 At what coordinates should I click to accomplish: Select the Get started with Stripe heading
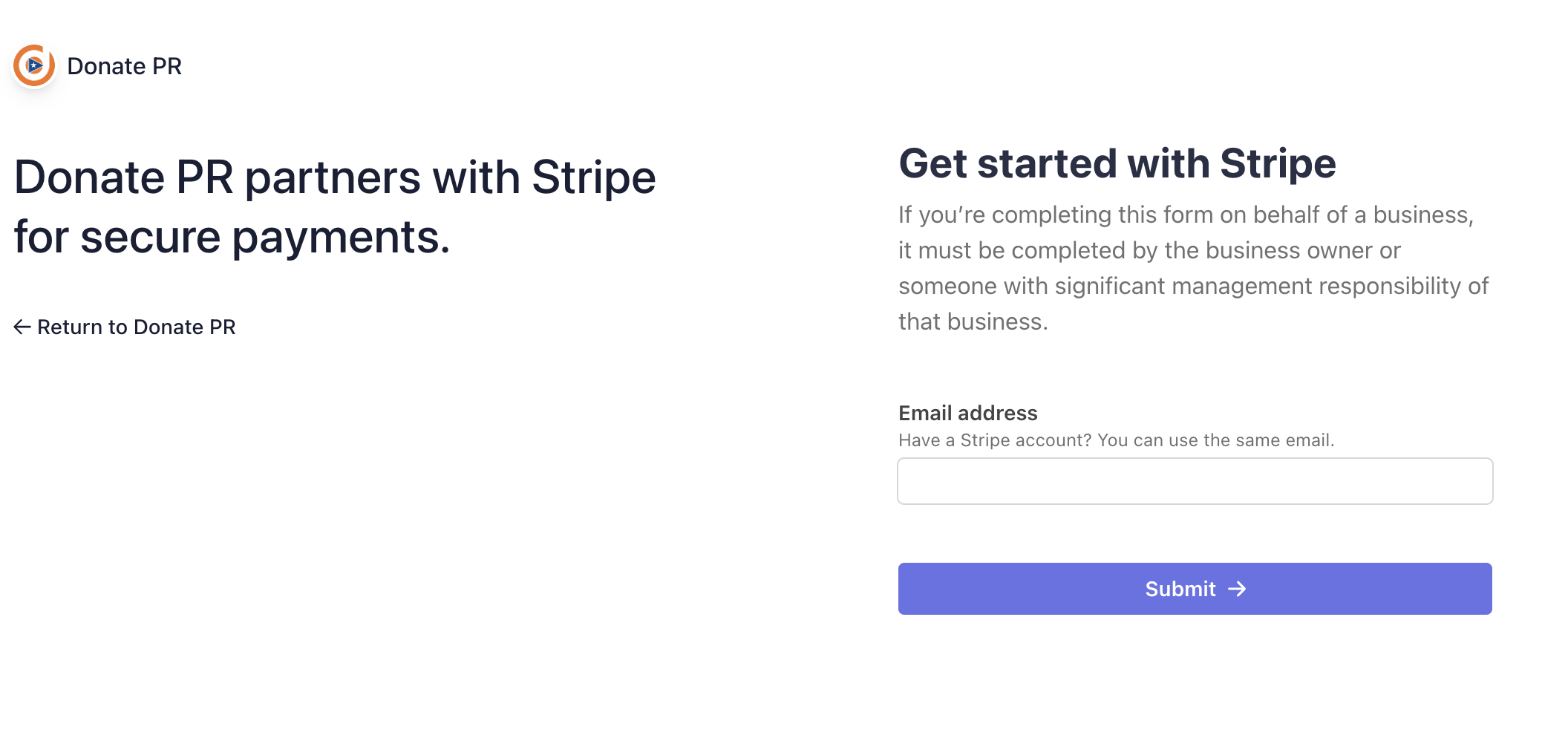tap(1117, 163)
